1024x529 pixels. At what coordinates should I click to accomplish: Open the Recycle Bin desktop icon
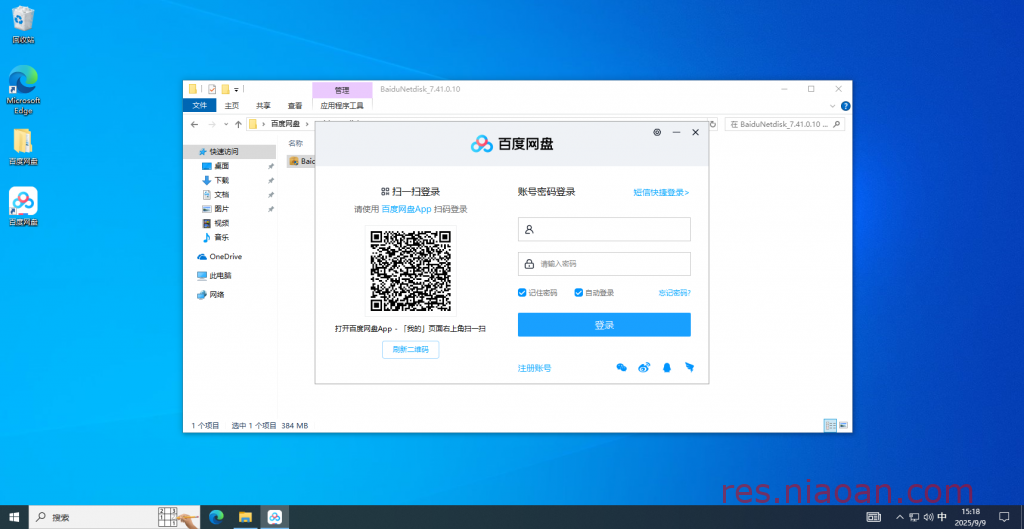[x=23, y=25]
